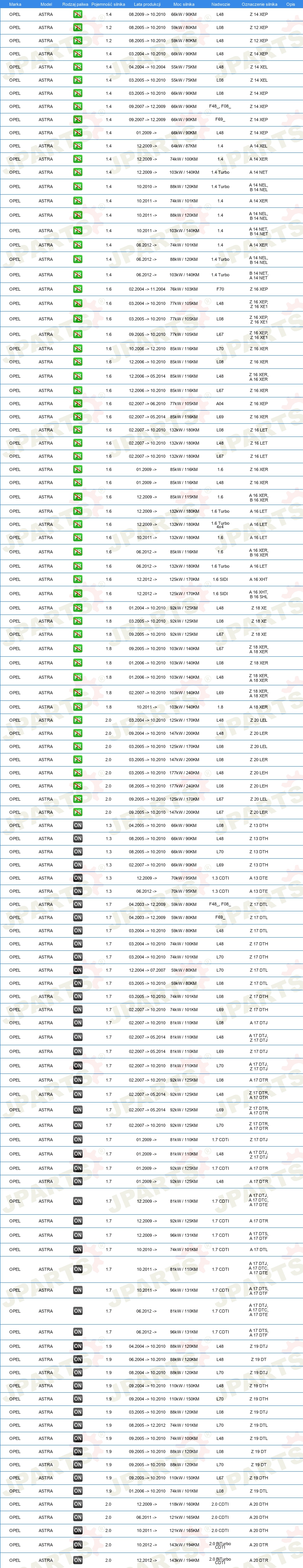This screenshot has width=303, height=1568.
Task: Click diesel ON icon in Z 19 DTH L67 row
Action: point(77,1478)
